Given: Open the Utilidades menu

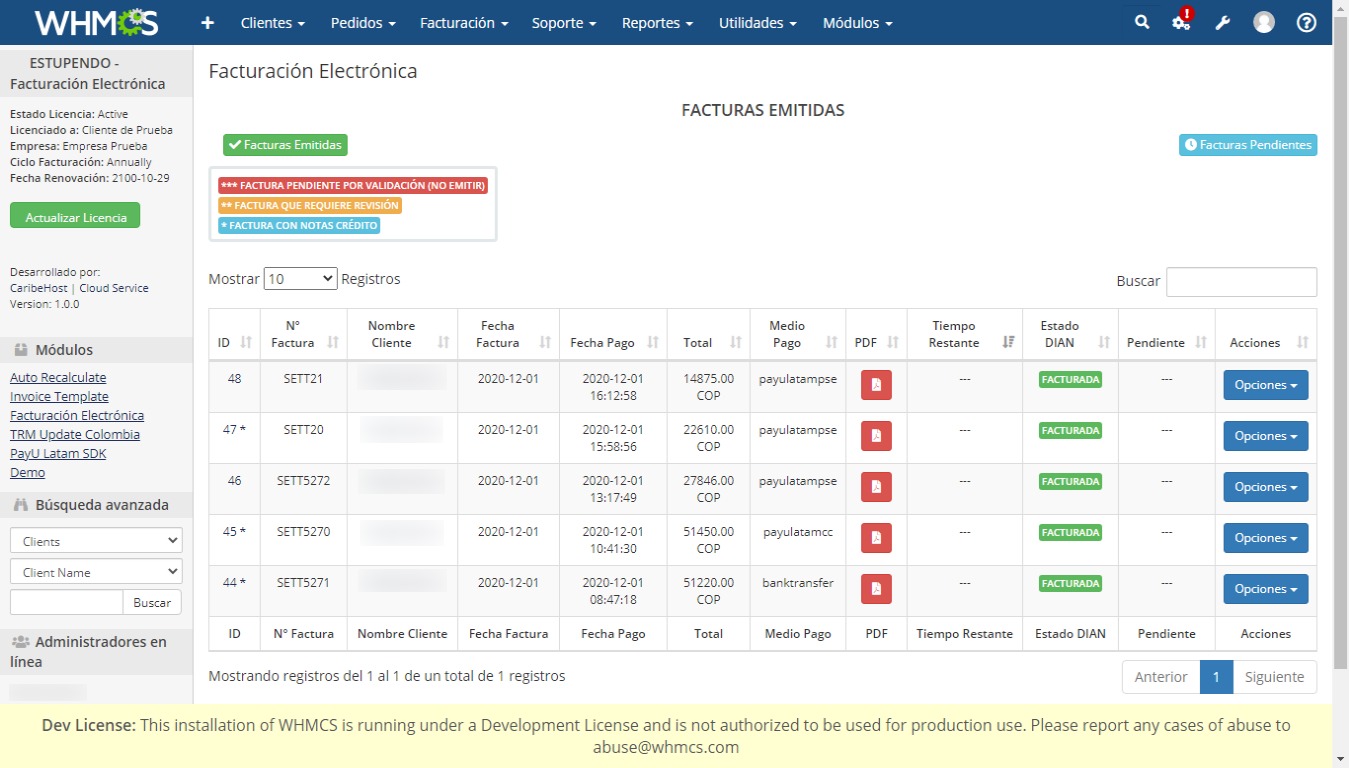Looking at the screenshot, I should pyautogui.click(x=758, y=23).
